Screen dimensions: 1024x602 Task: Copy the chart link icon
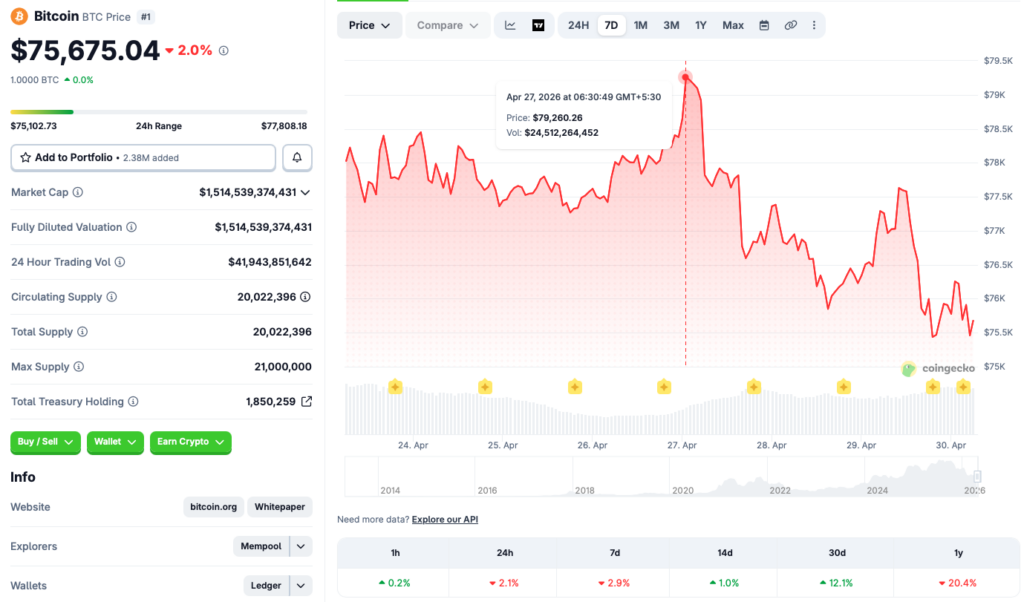791,25
